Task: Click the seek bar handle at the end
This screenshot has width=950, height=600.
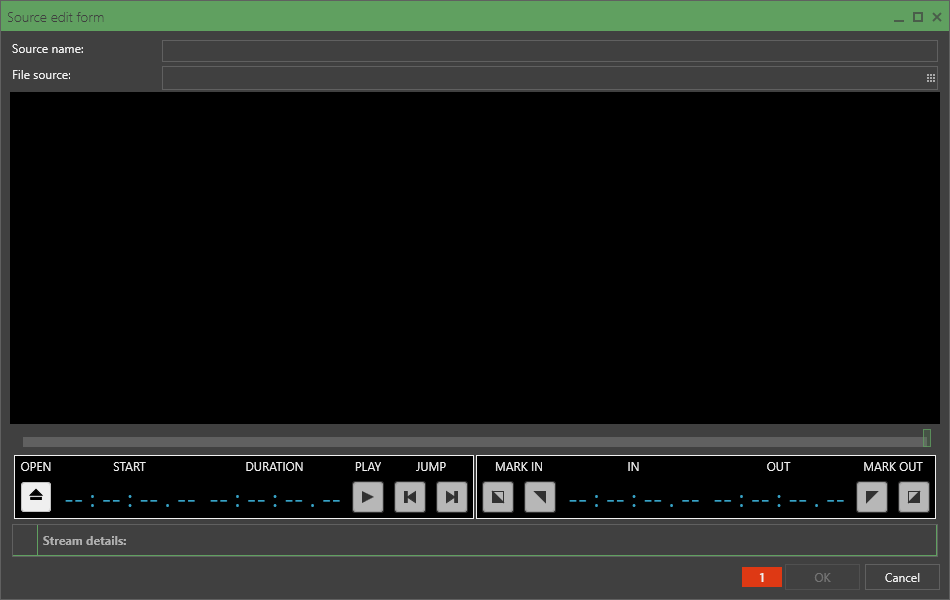Action: pos(926,438)
